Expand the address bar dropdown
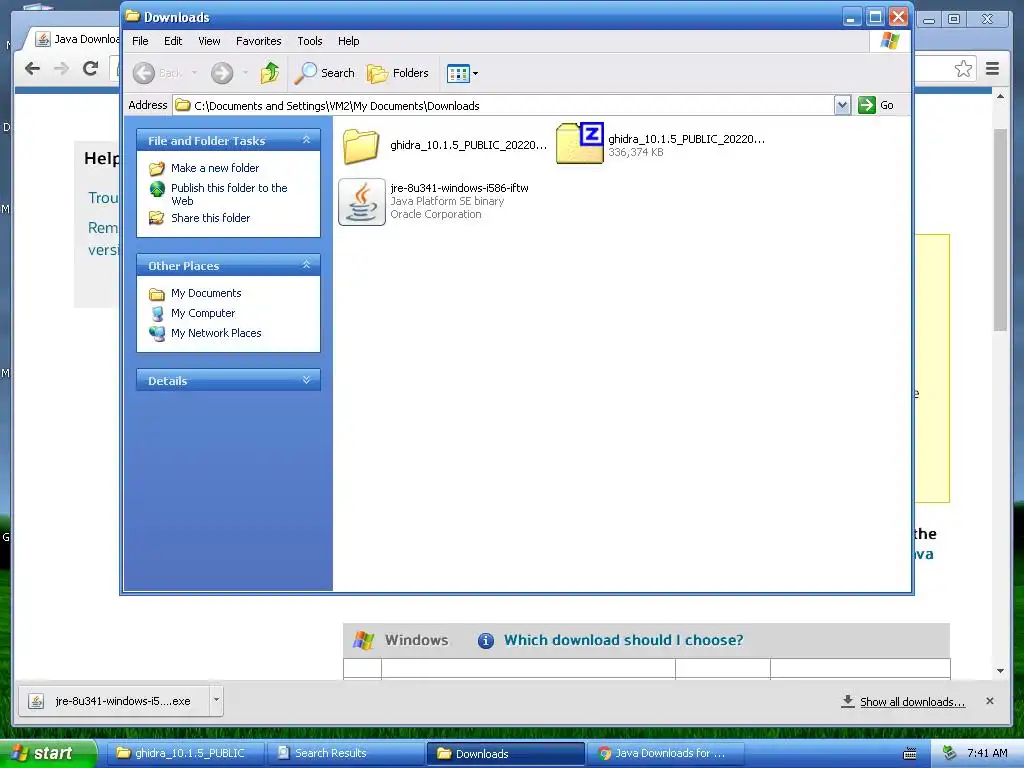This screenshot has width=1024, height=768. click(x=842, y=105)
